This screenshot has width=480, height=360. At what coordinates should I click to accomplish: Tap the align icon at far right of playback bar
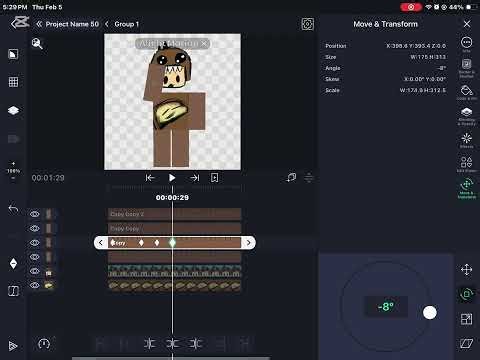click(309, 177)
